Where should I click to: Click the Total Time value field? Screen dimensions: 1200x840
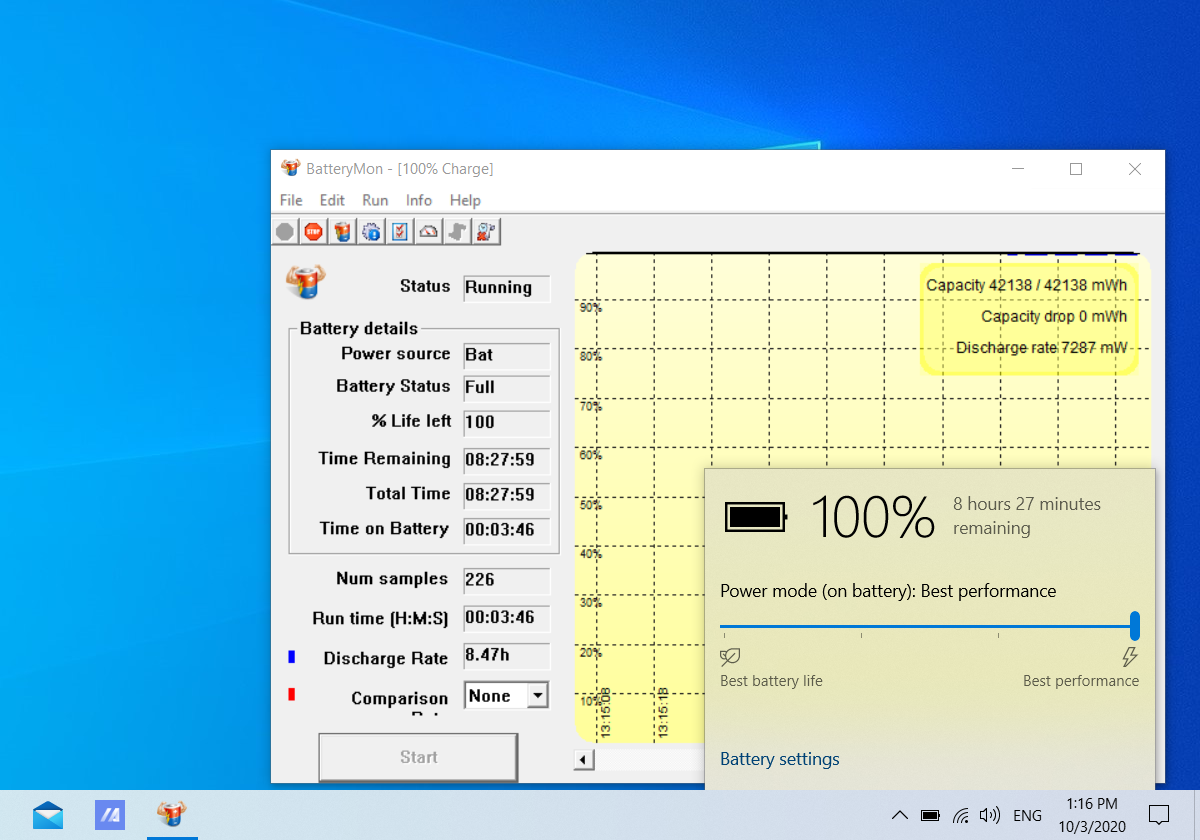tap(507, 495)
